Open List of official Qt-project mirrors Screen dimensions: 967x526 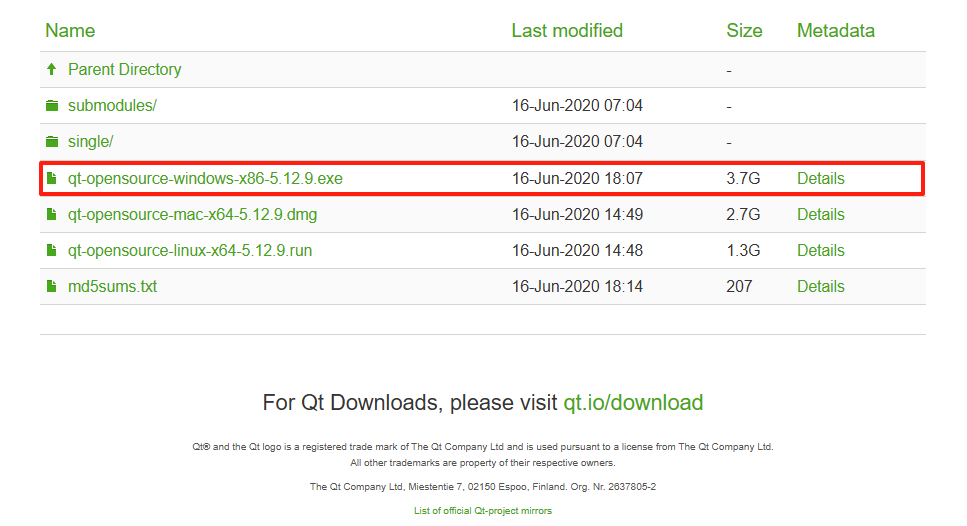(483, 511)
